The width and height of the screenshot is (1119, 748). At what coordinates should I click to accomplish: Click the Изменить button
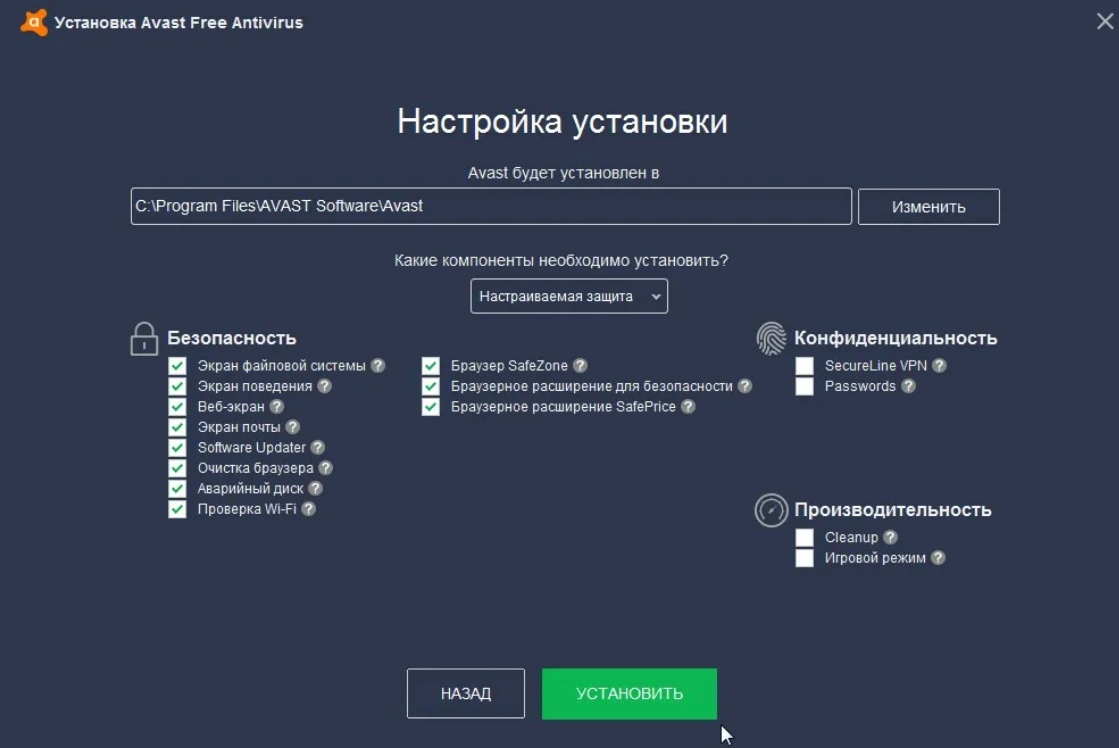coord(928,207)
